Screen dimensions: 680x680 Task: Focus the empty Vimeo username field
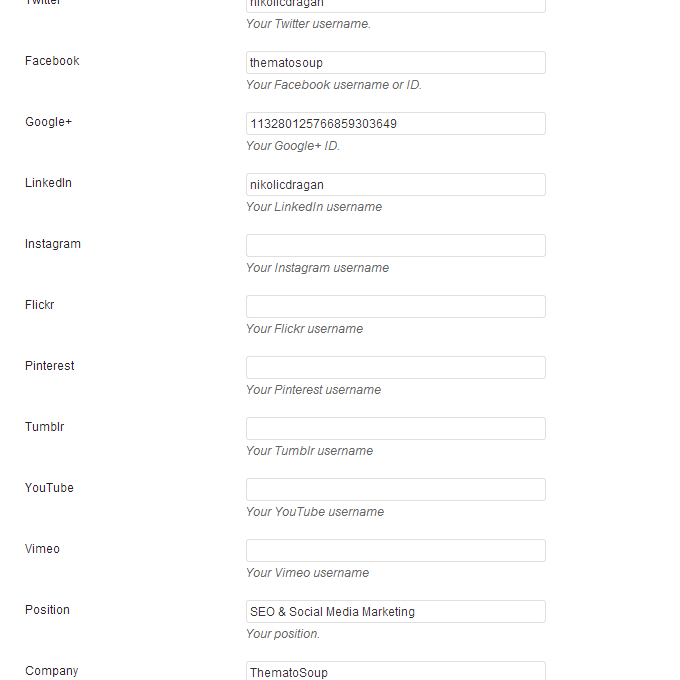(x=395, y=551)
